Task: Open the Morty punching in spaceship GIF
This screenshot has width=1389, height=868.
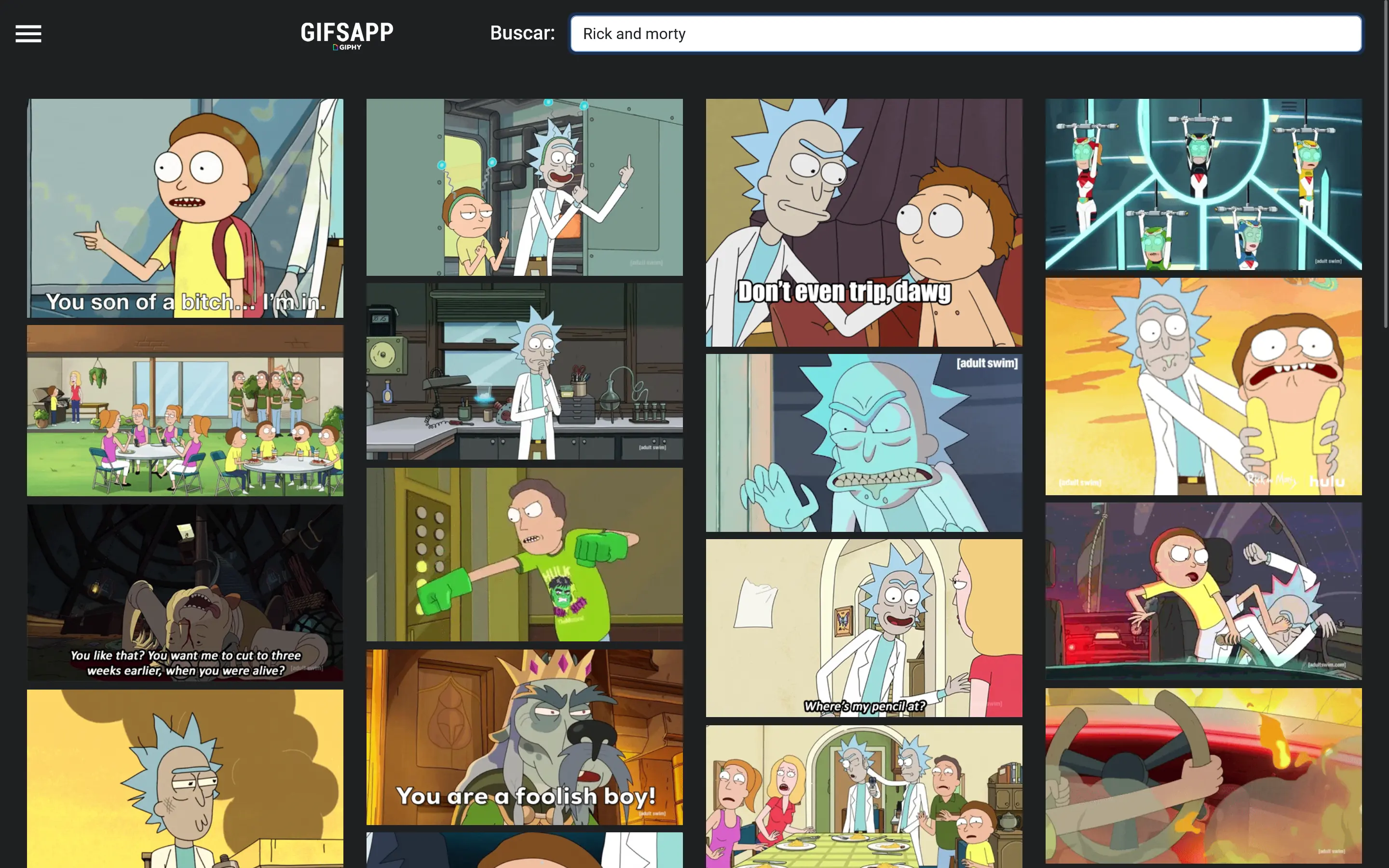Action: [x=1203, y=591]
